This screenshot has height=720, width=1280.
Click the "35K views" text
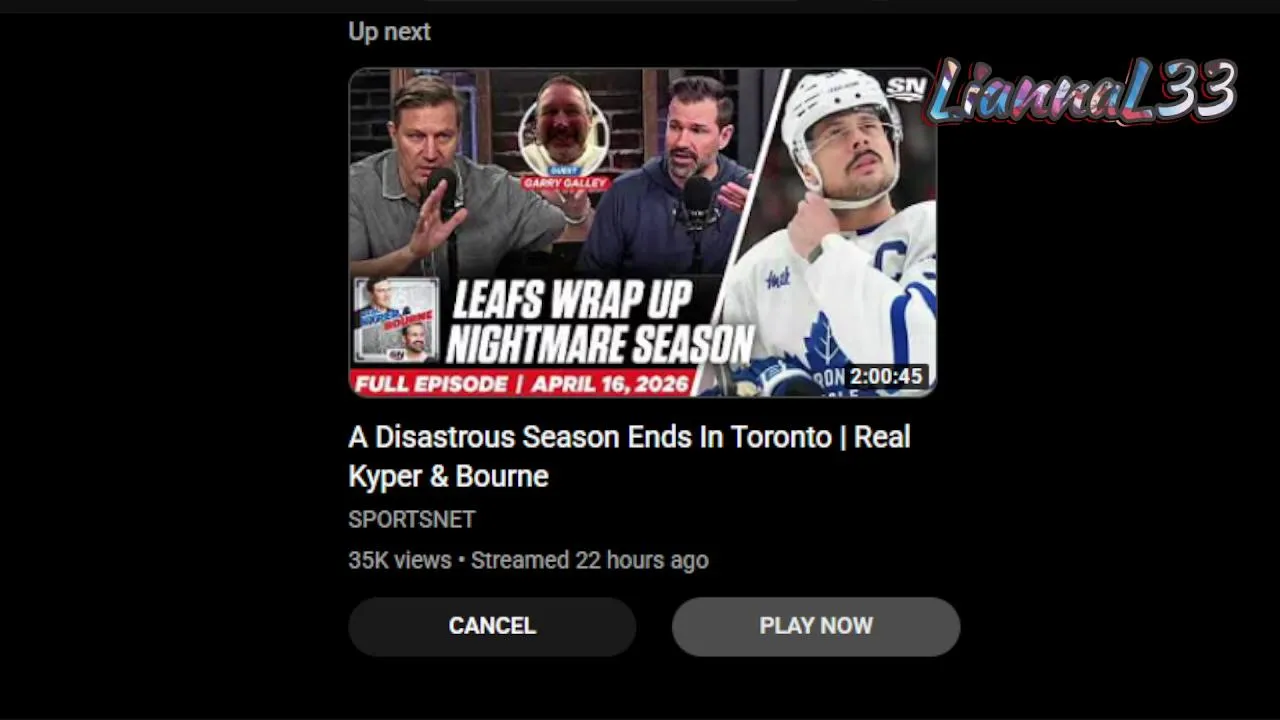coord(399,560)
